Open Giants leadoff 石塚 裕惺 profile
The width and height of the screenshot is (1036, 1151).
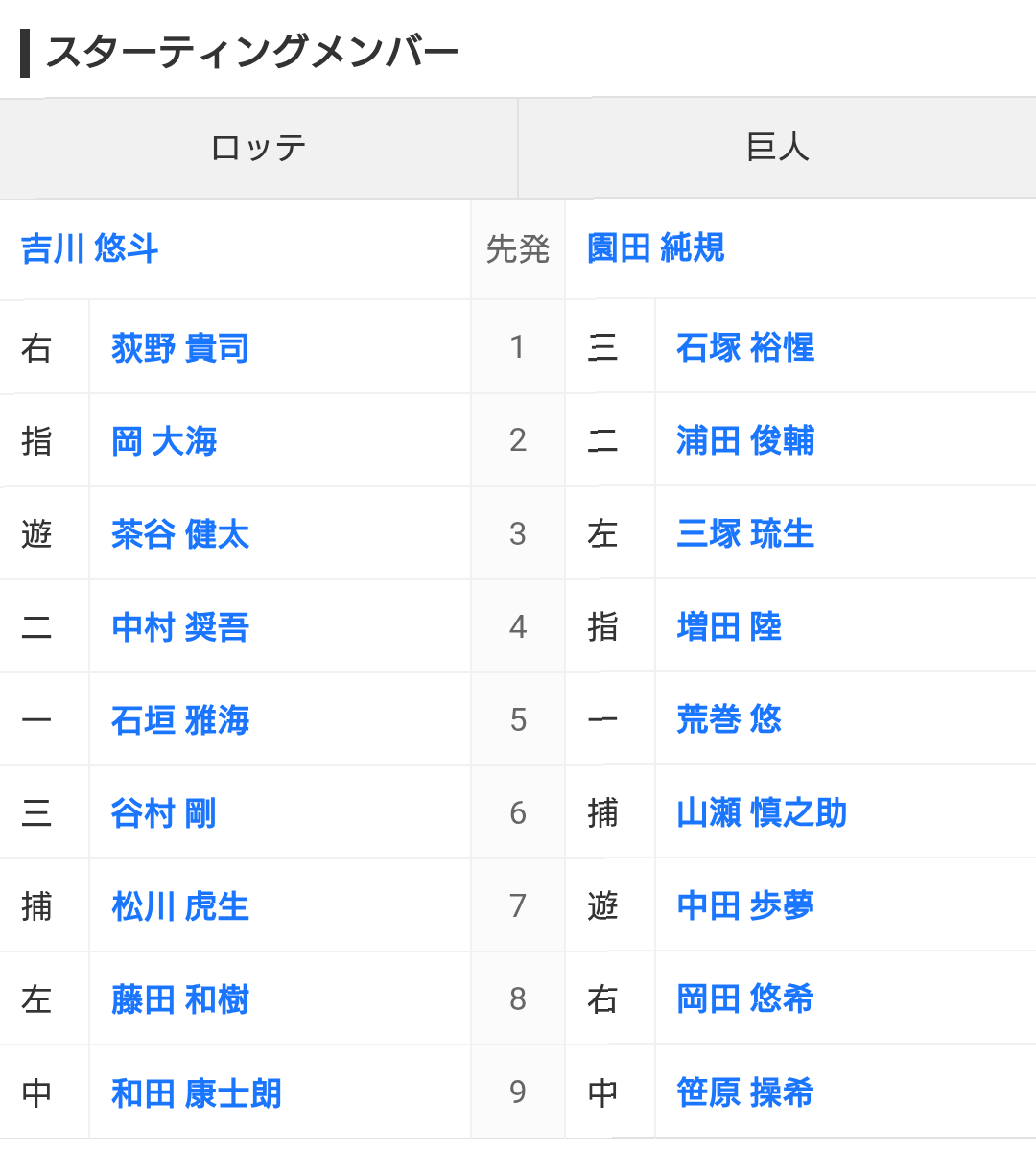pyautogui.click(x=745, y=347)
